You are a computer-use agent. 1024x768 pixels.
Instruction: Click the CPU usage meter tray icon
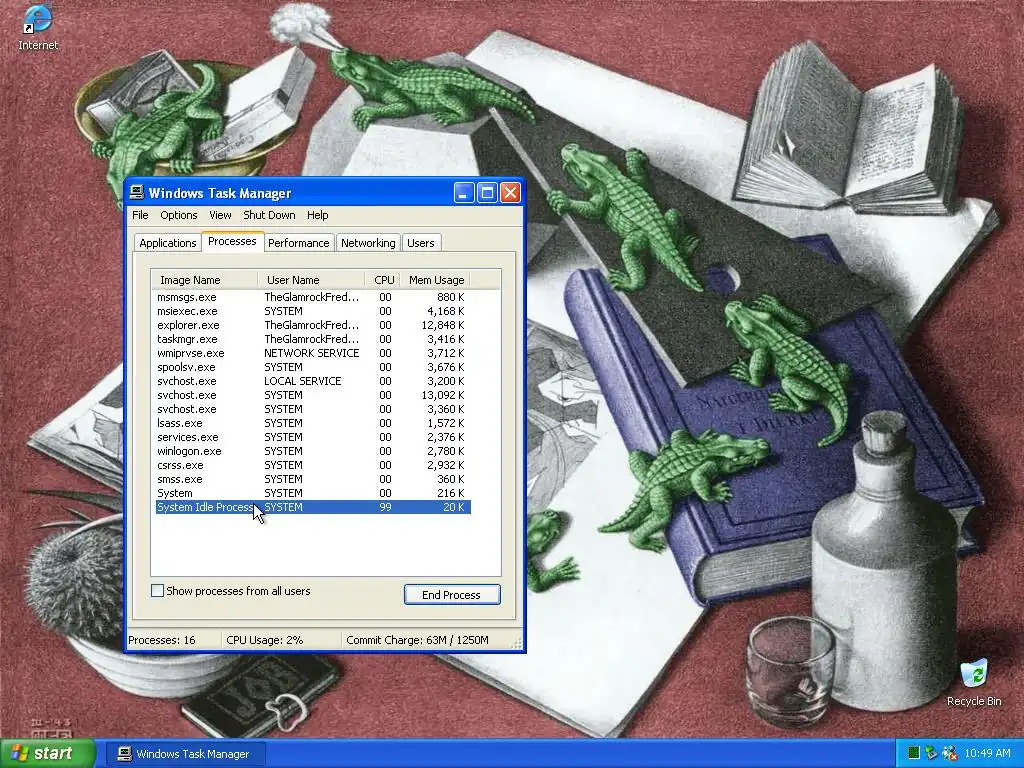tap(914, 753)
